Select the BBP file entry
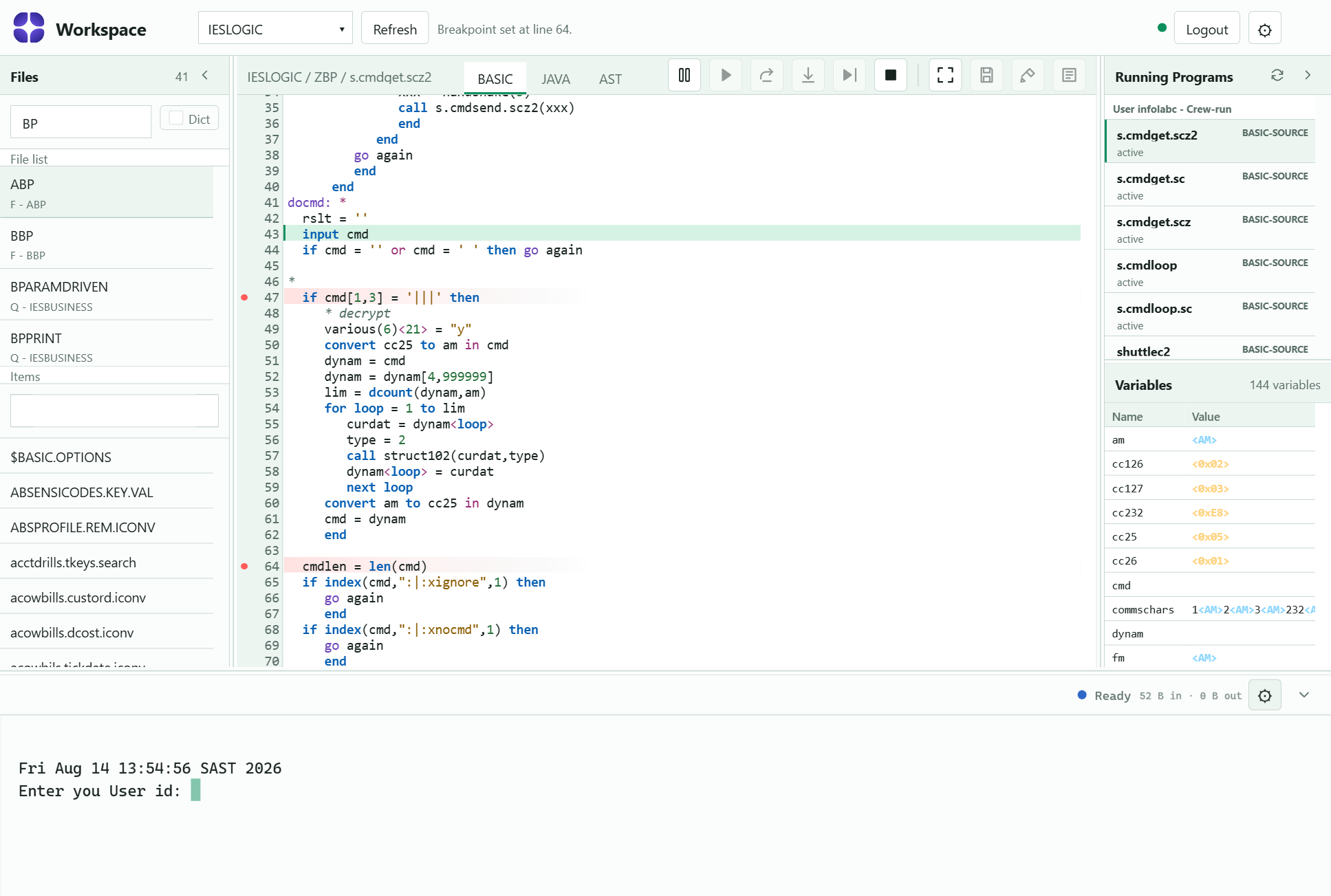1331x896 pixels. (x=107, y=244)
